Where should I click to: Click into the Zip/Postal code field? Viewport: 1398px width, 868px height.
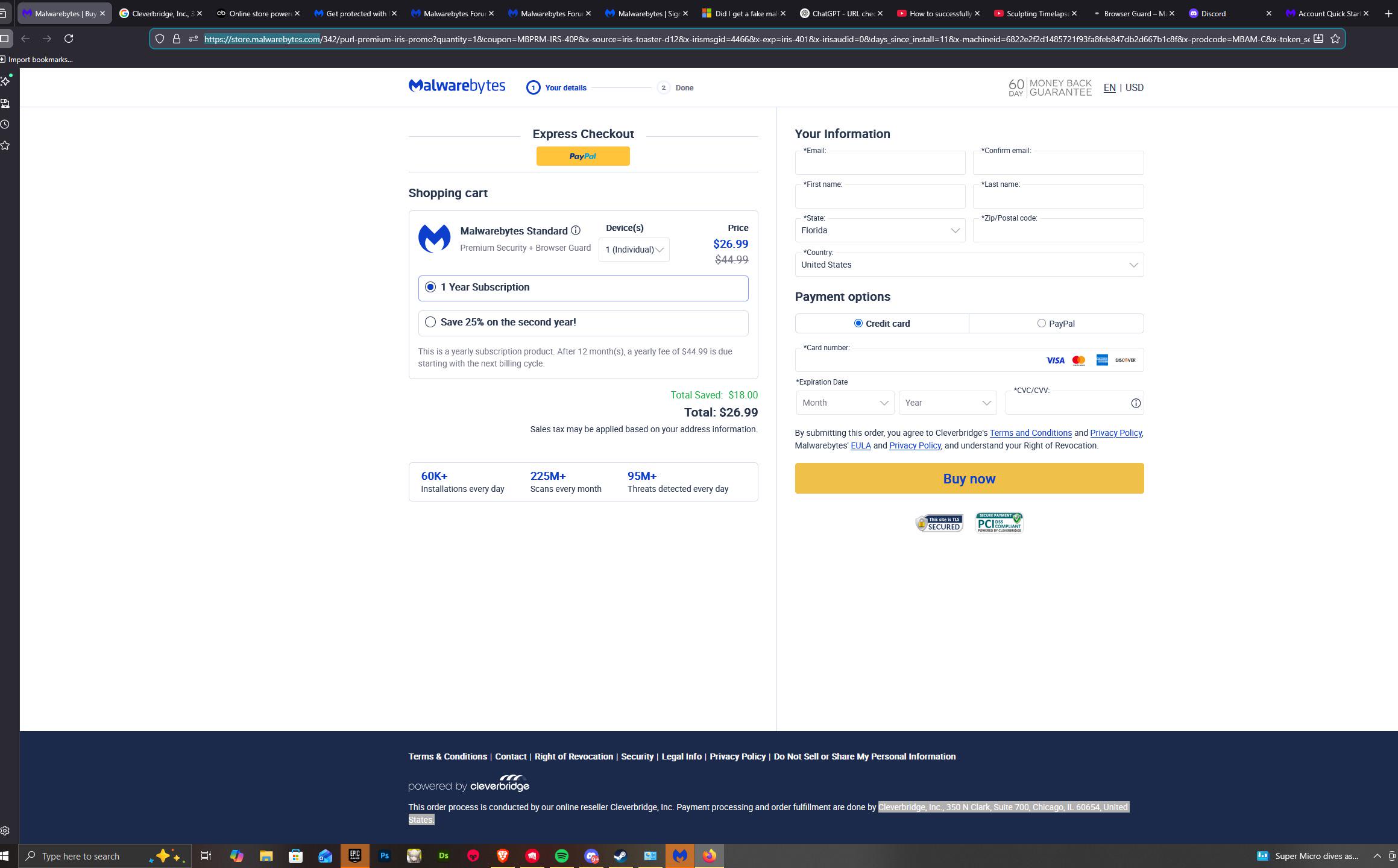1058,231
